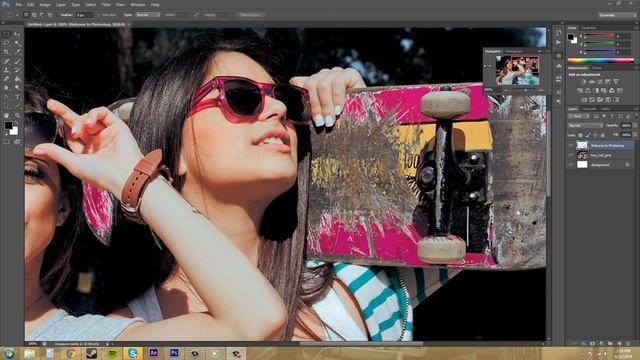Screen dimensions: 640x360
Task: Click the Subtract from Selection option icon
Action: (x=42, y=15)
